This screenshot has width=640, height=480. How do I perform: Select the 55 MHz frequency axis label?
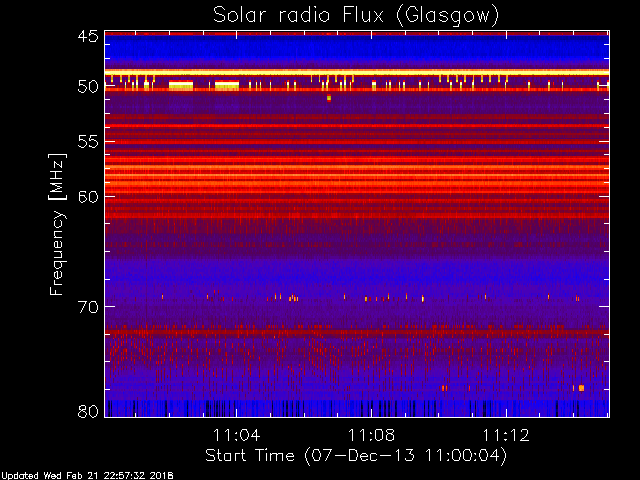[88, 142]
